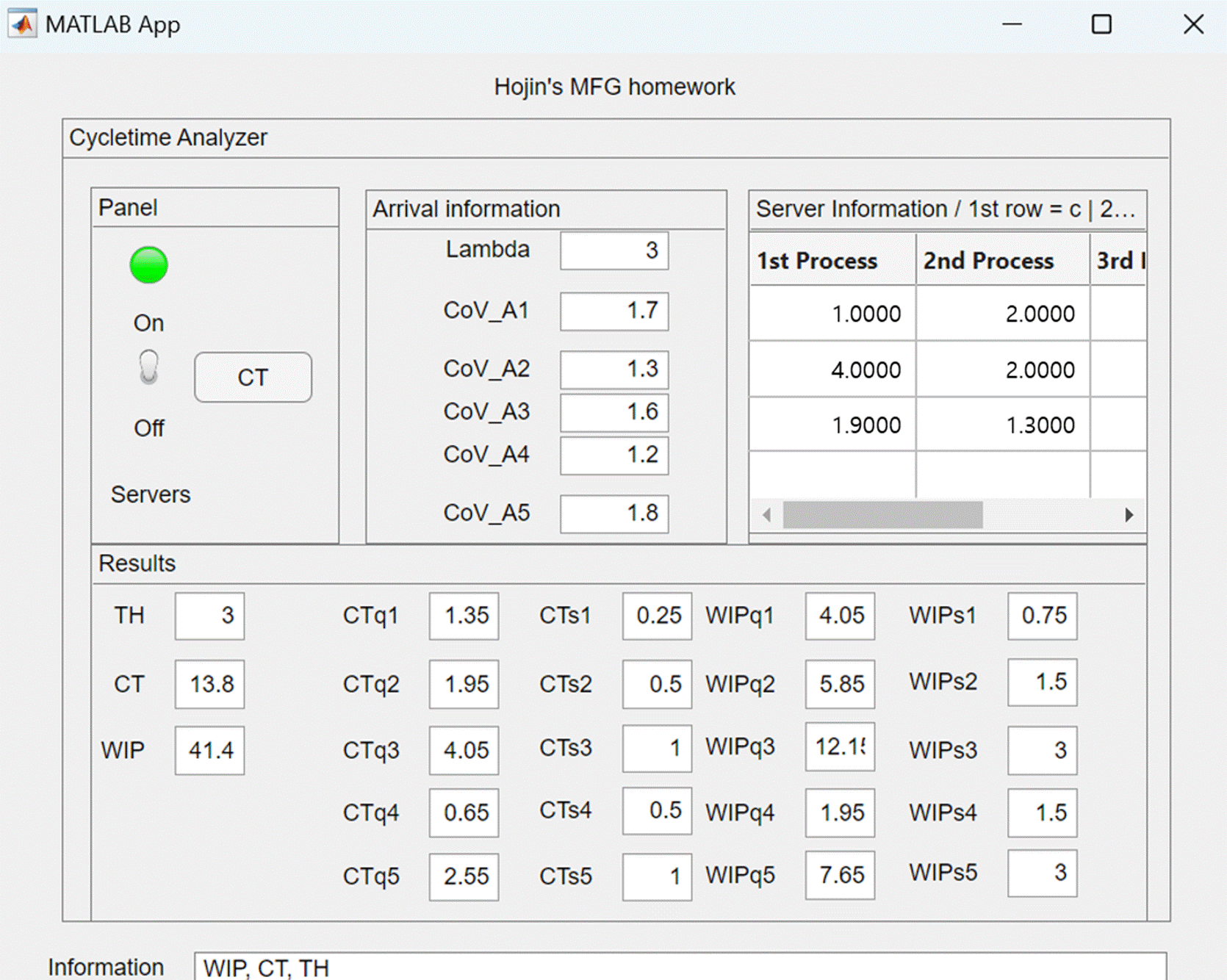Viewport: 1227px width, 980px height.
Task: Click the WIPs5 result field
Action: 1043,873
